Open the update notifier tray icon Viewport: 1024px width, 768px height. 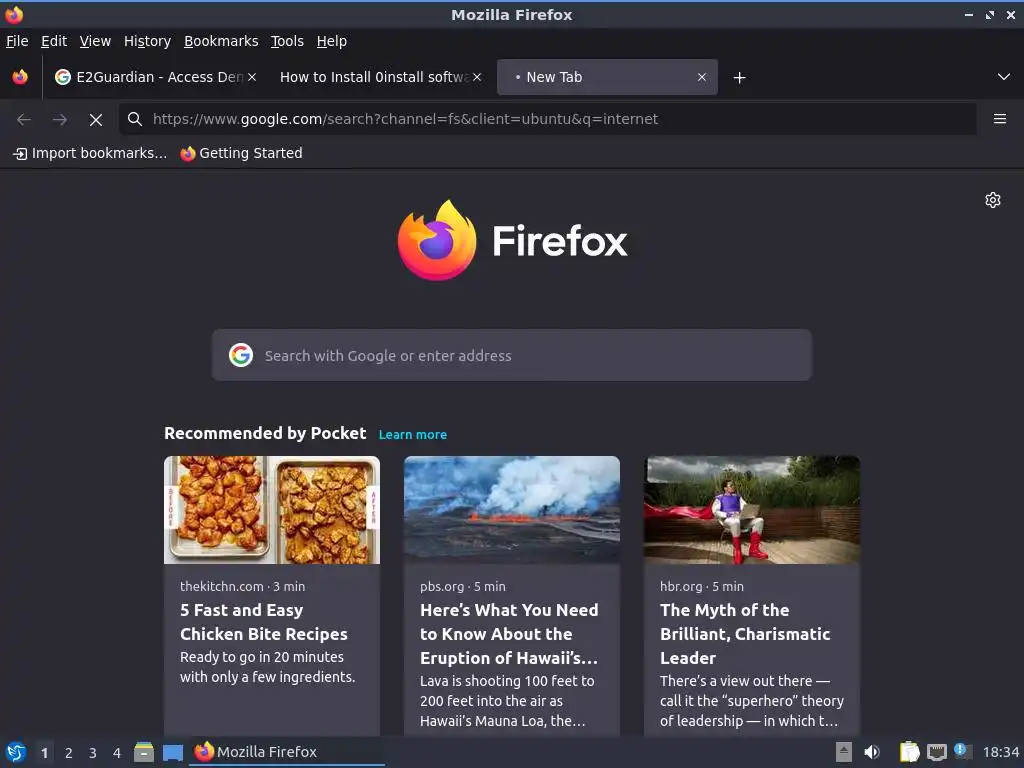963,751
